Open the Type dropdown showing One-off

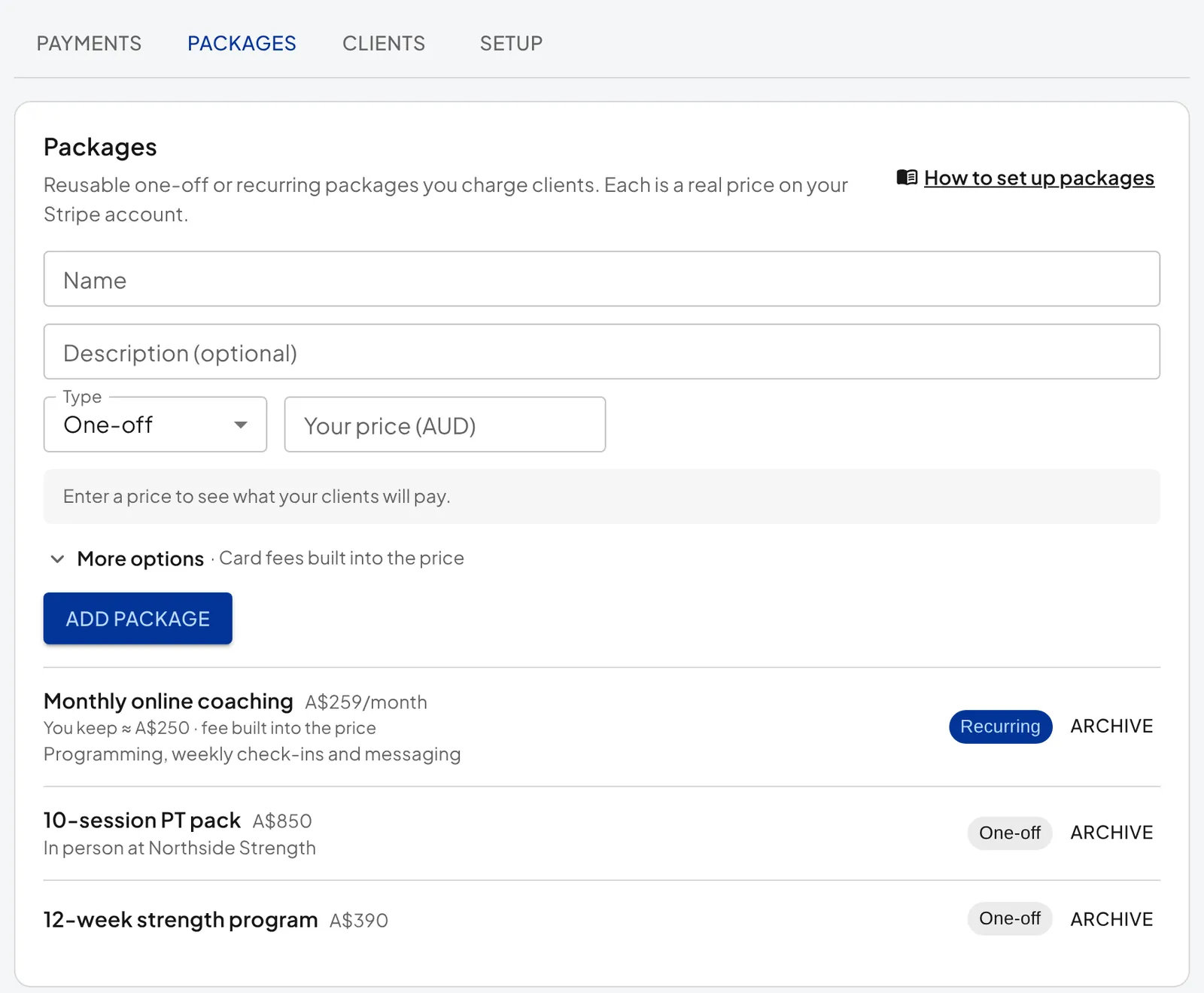[x=155, y=425]
